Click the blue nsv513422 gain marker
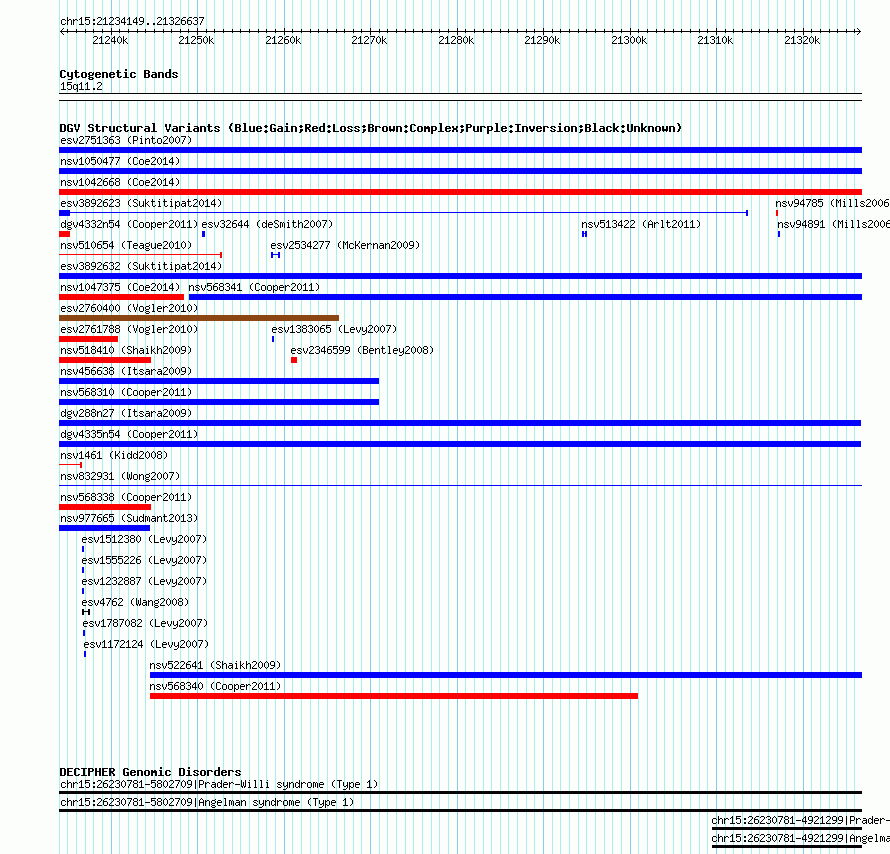890x854 pixels. click(x=584, y=234)
